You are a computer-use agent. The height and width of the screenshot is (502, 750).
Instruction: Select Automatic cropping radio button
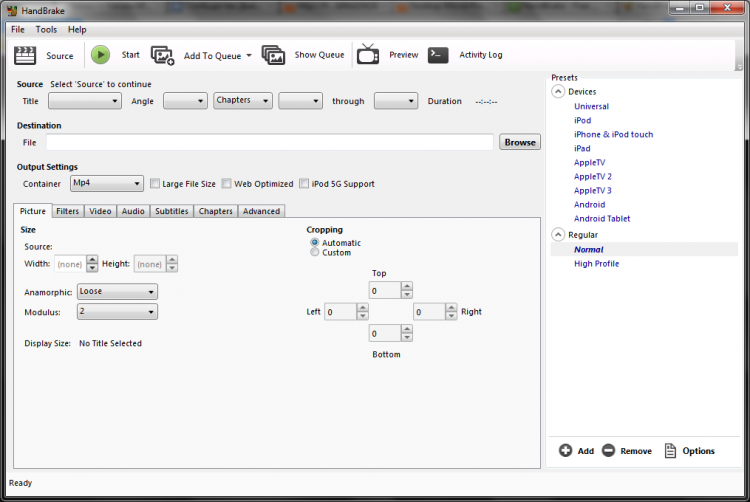pos(315,242)
